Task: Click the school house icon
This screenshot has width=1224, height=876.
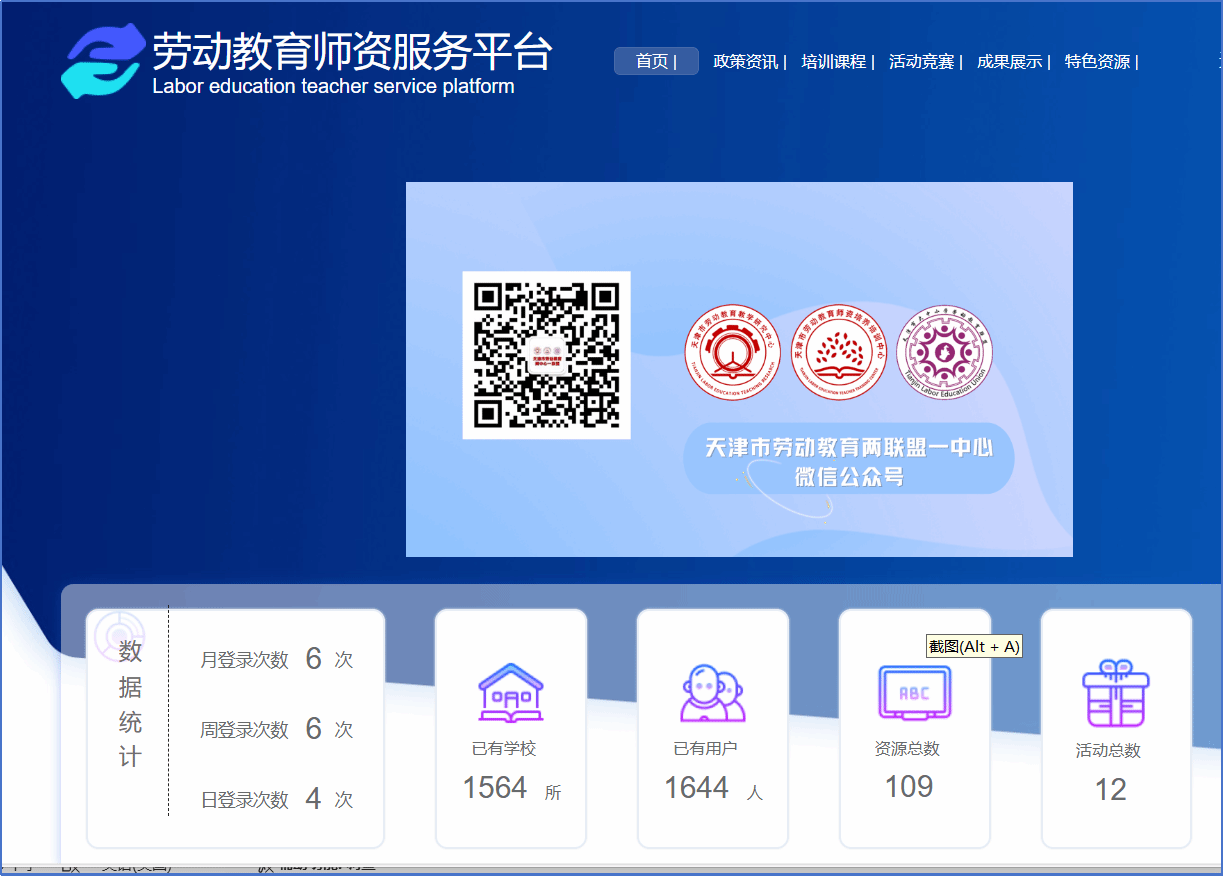Action: (511, 692)
